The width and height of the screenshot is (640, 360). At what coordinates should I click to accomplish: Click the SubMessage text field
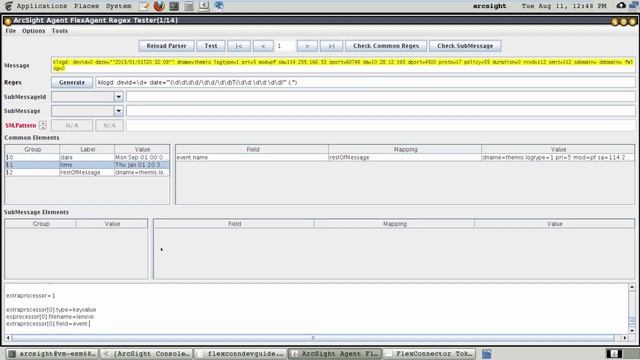(380, 111)
